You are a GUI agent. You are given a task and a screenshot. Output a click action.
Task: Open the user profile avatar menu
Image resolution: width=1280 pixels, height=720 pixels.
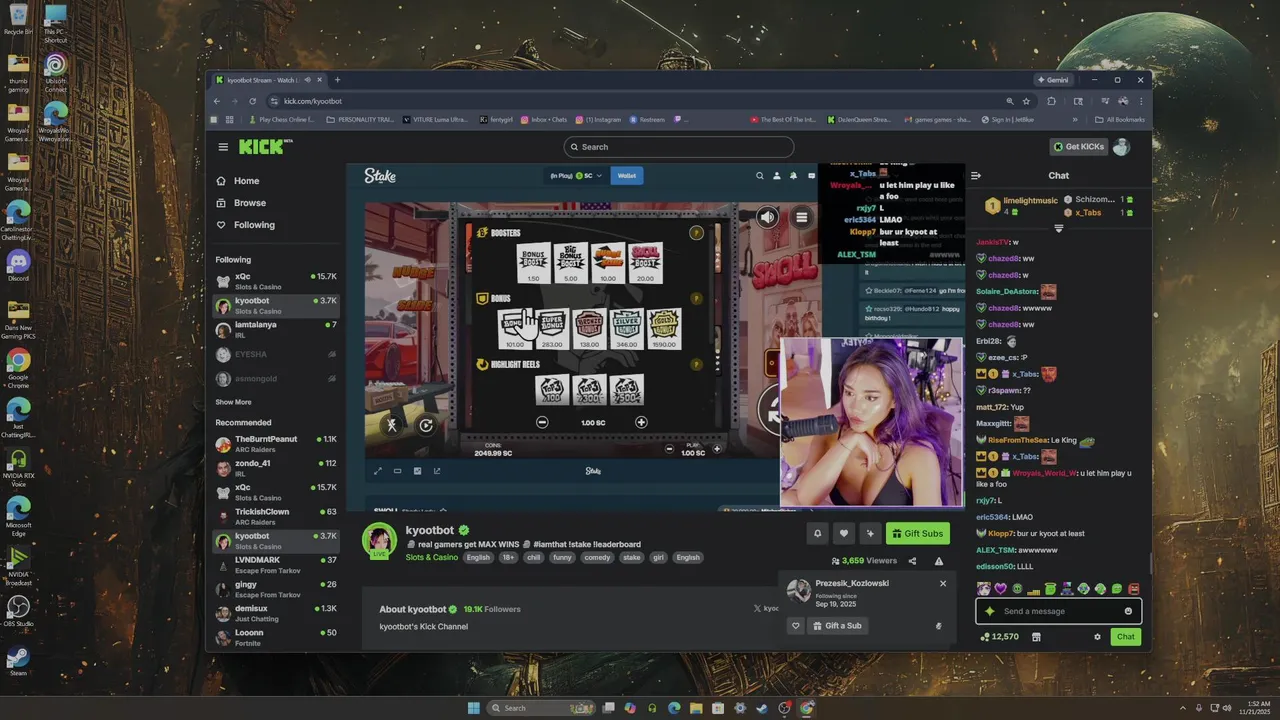coord(1121,147)
